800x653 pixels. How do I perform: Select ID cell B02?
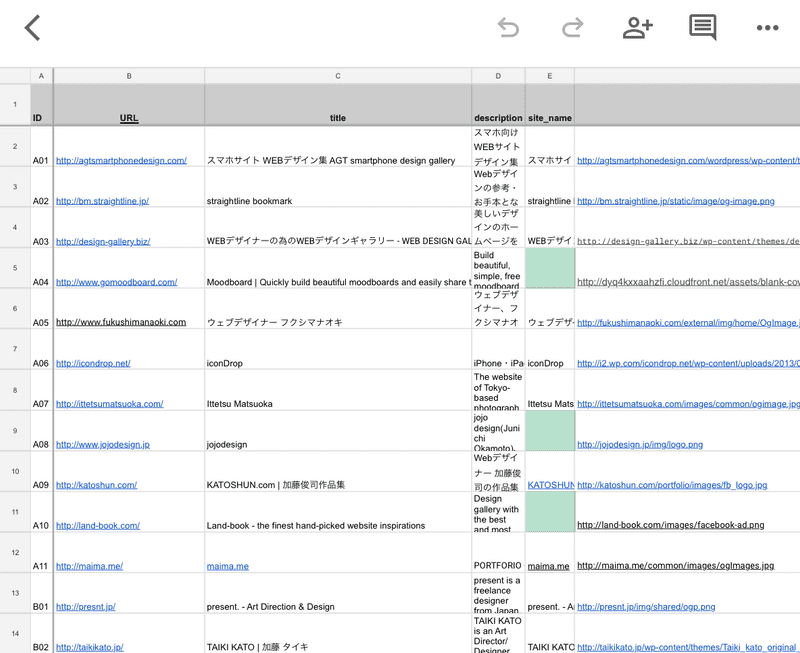click(x=41, y=634)
